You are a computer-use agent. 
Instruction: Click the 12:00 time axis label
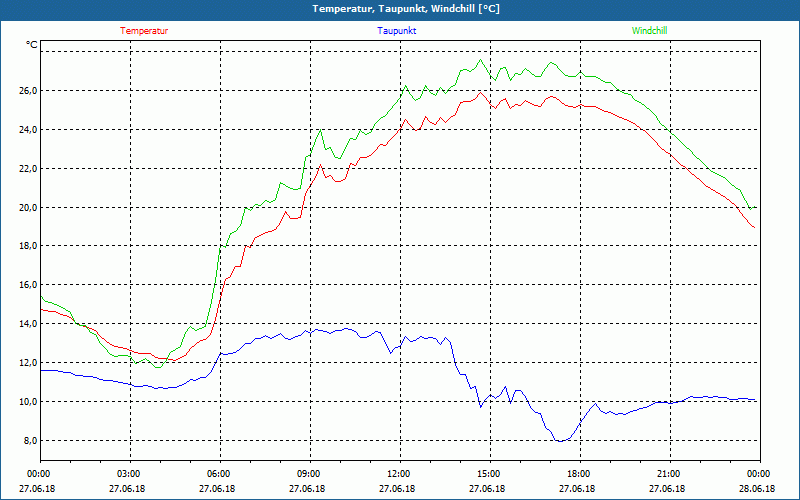(x=400, y=474)
